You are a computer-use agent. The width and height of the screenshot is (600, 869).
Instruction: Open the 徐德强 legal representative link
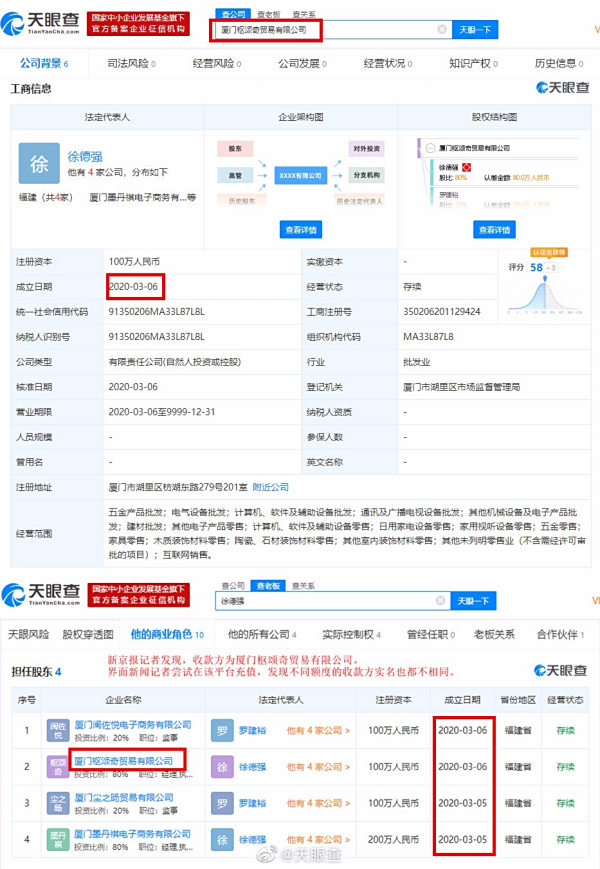tap(85, 157)
